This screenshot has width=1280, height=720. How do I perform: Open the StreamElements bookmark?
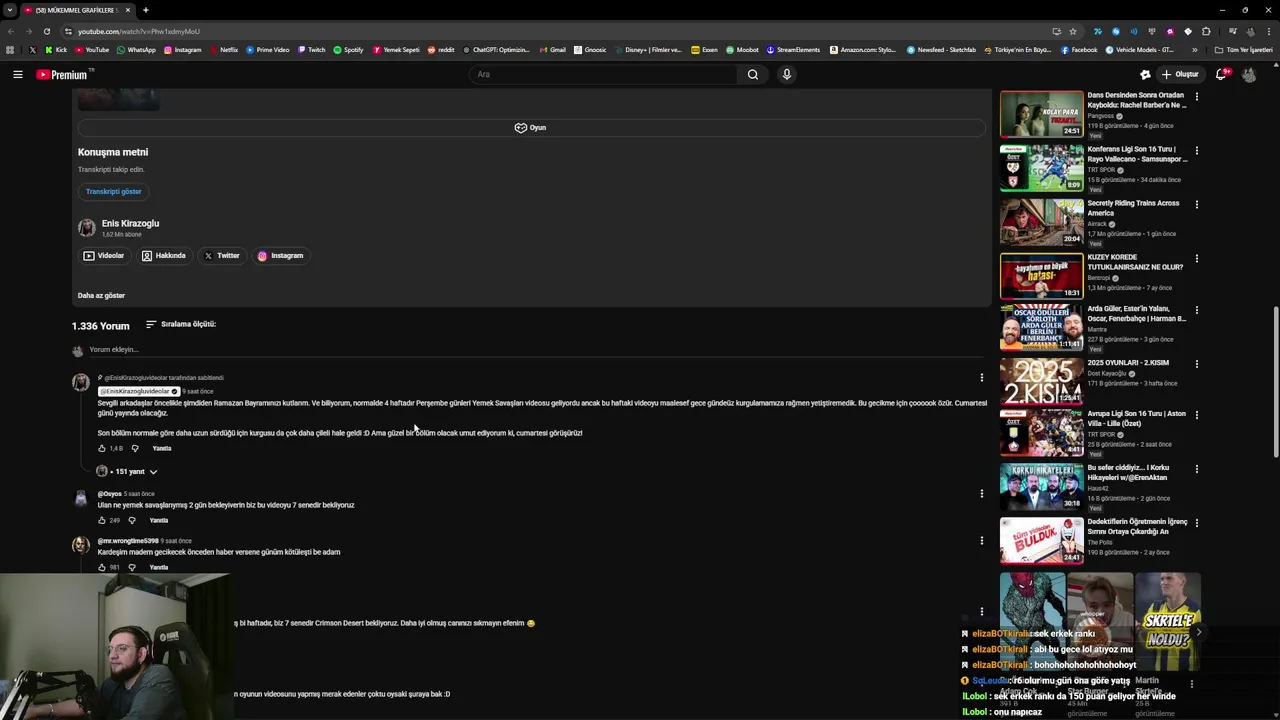pyautogui.click(x=793, y=50)
